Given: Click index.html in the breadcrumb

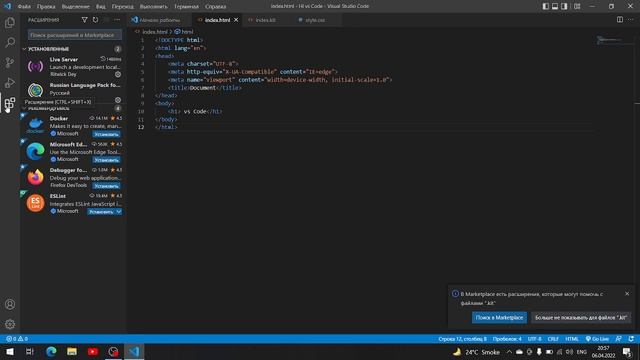Looking at the screenshot, I should click(x=155, y=31).
